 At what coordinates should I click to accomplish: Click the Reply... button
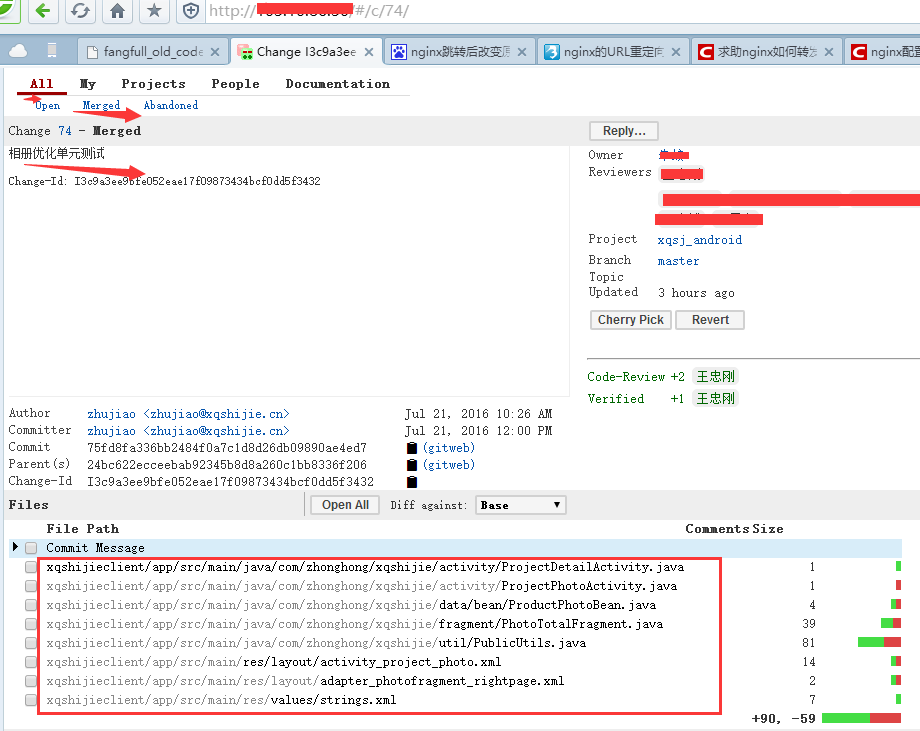[x=624, y=131]
